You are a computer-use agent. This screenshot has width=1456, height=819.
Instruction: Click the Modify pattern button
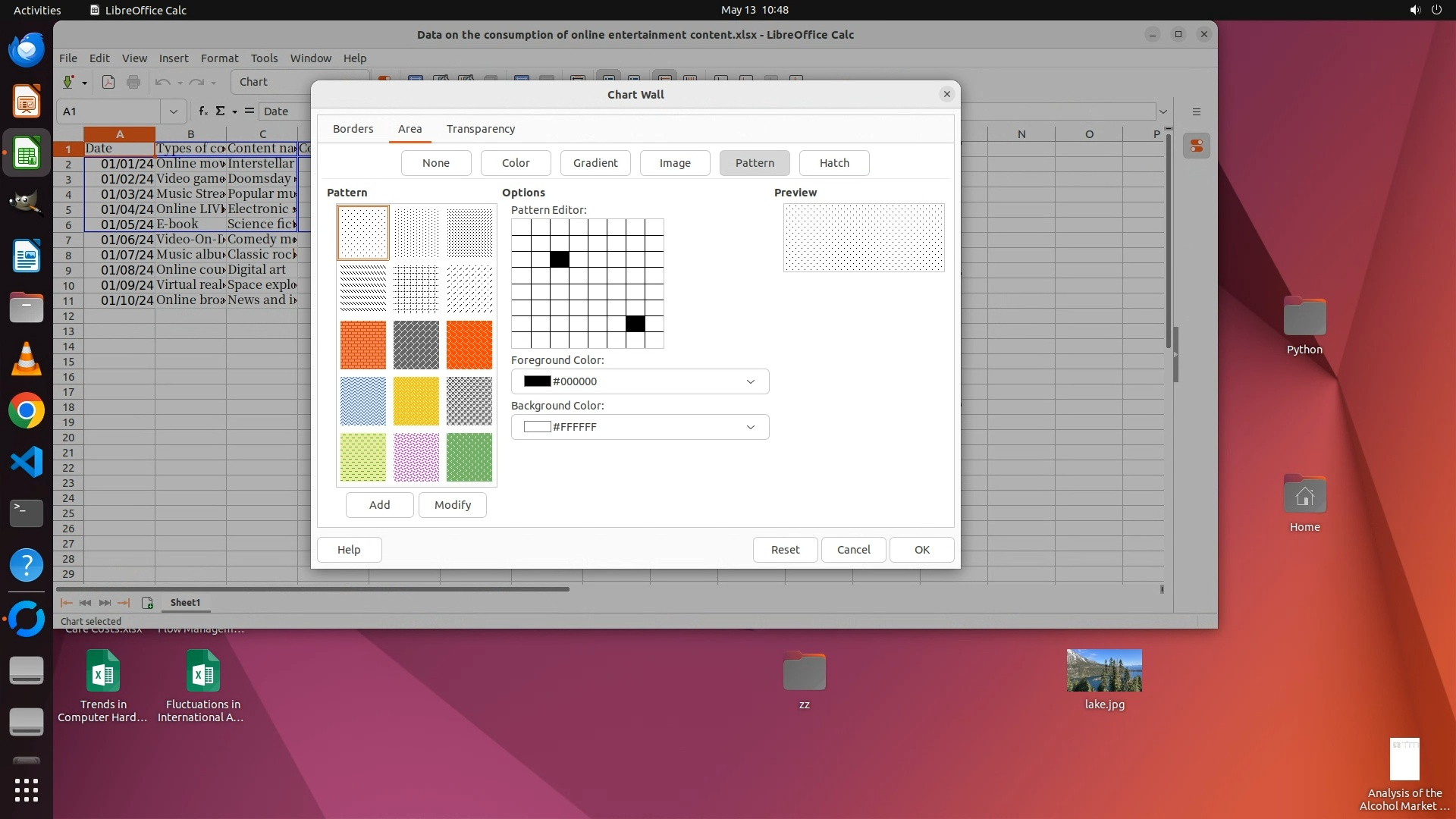pos(452,505)
